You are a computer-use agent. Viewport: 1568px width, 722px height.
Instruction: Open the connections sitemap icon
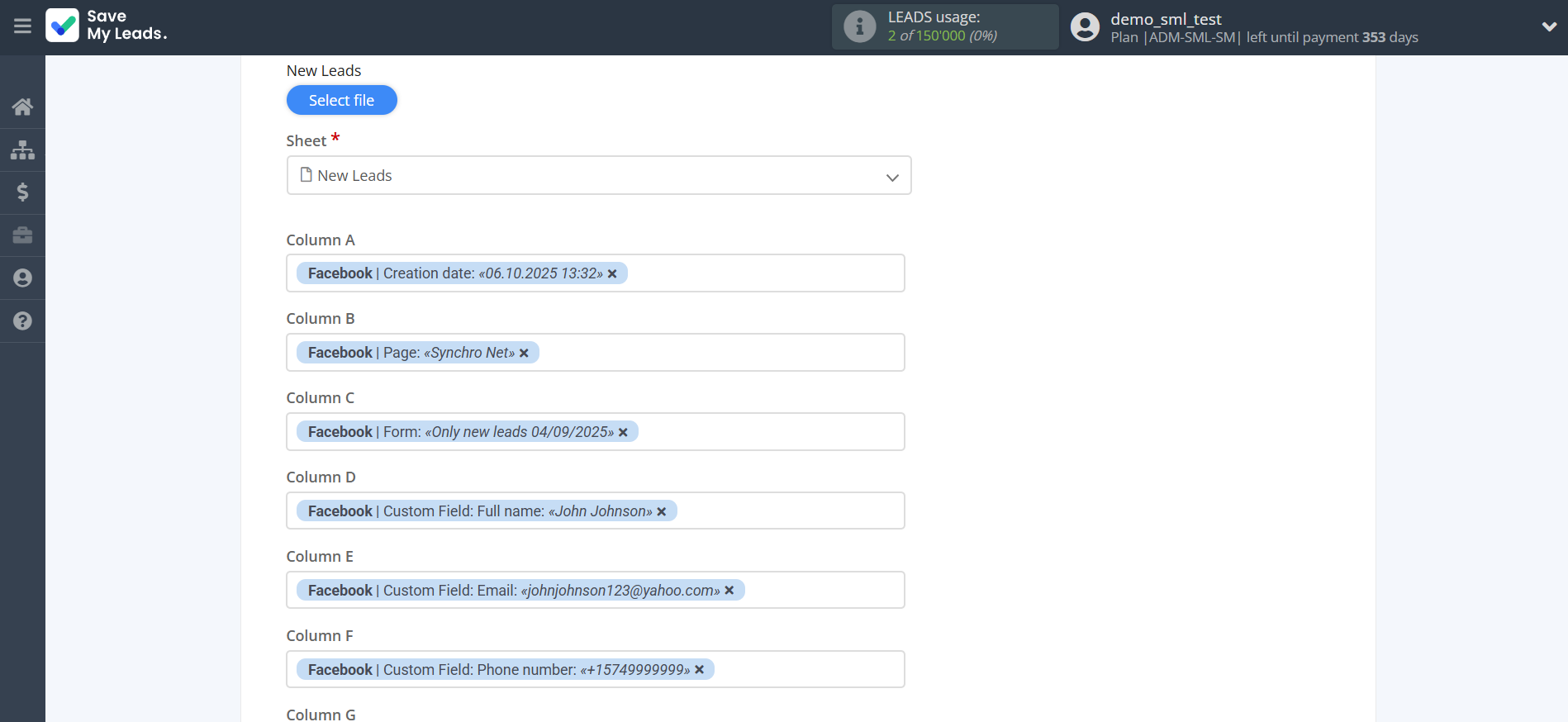pyautogui.click(x=22, y=150)
